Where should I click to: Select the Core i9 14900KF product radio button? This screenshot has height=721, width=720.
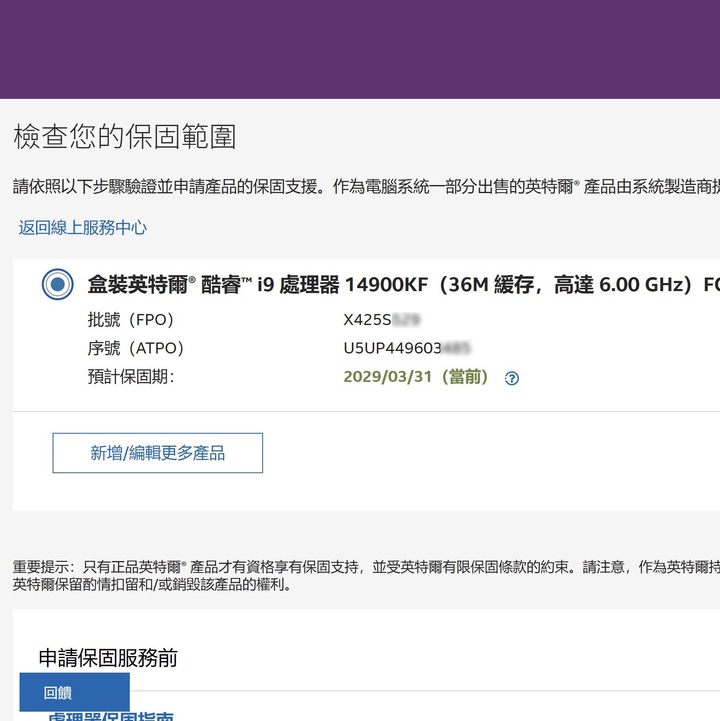[57, 284]
